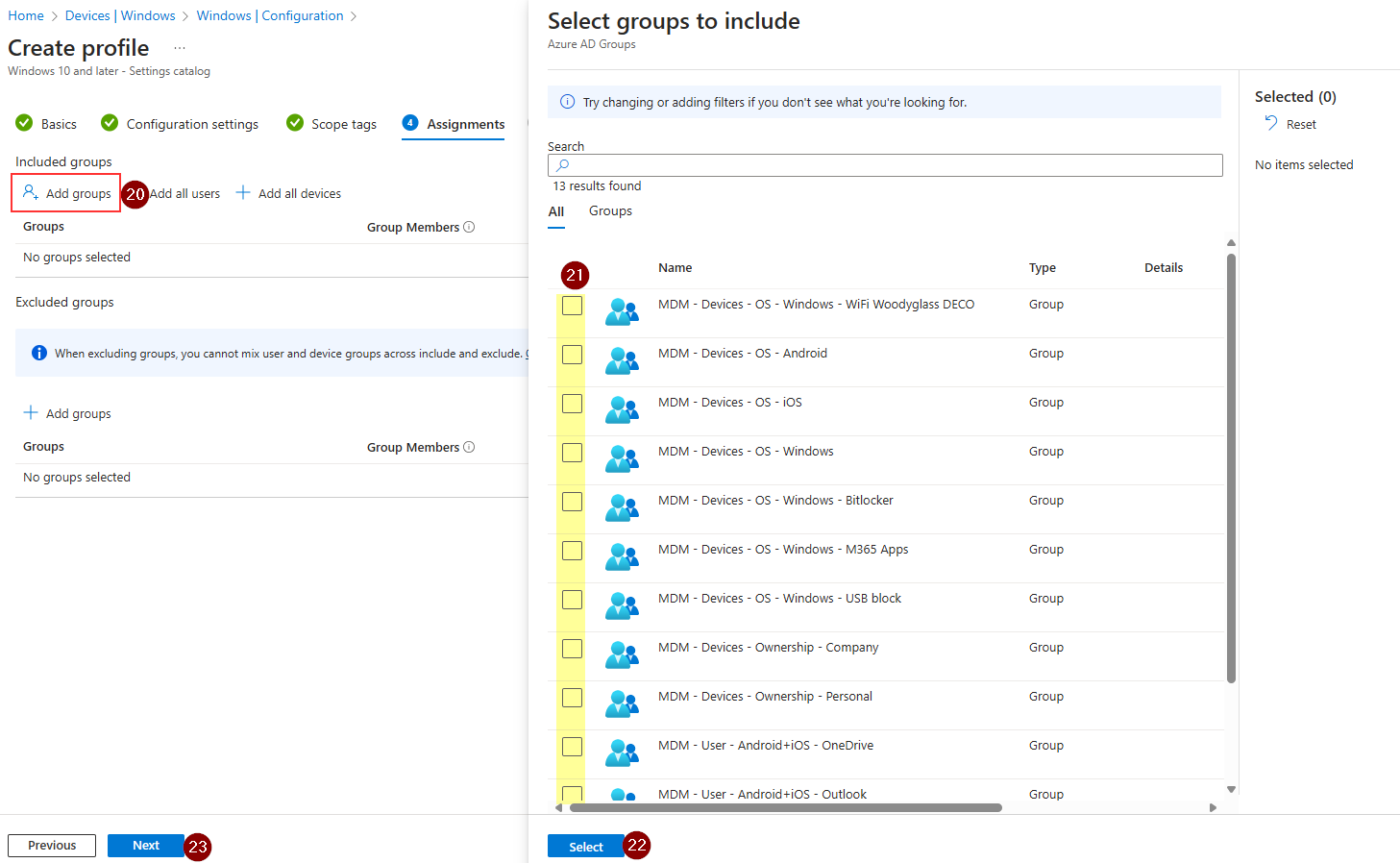Switch to the Groups filter tab
The height and width of the screenshot is (863, 1400).
(610, 211)
